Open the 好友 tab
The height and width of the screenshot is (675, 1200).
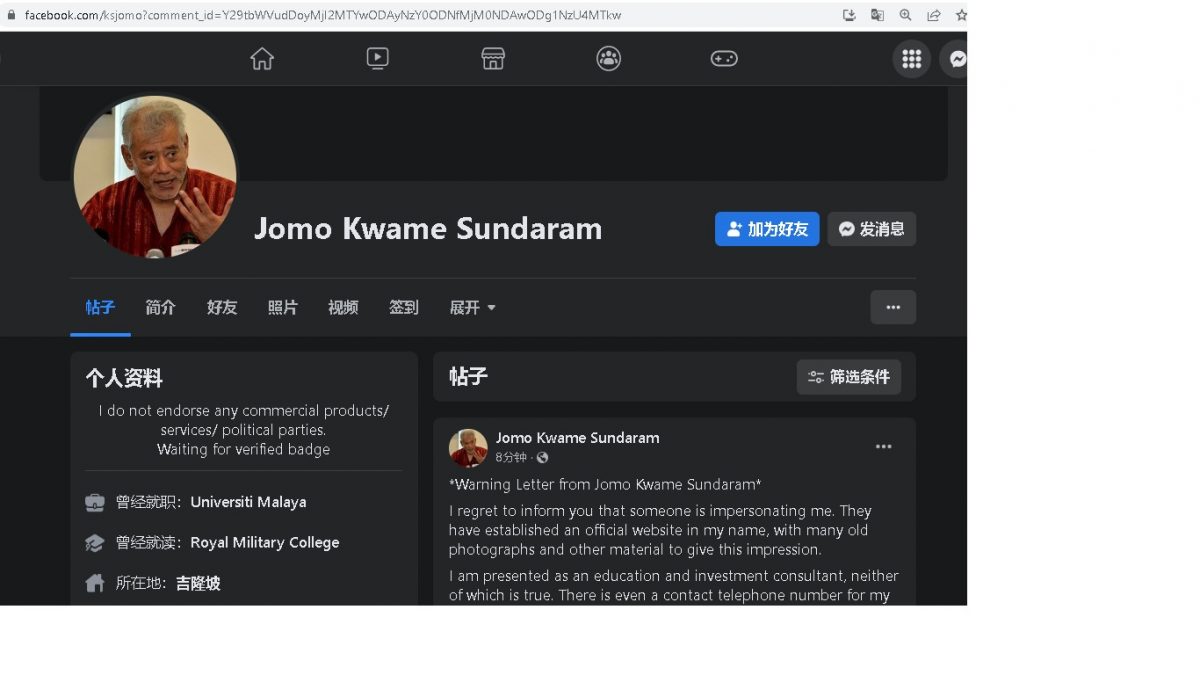222,308
